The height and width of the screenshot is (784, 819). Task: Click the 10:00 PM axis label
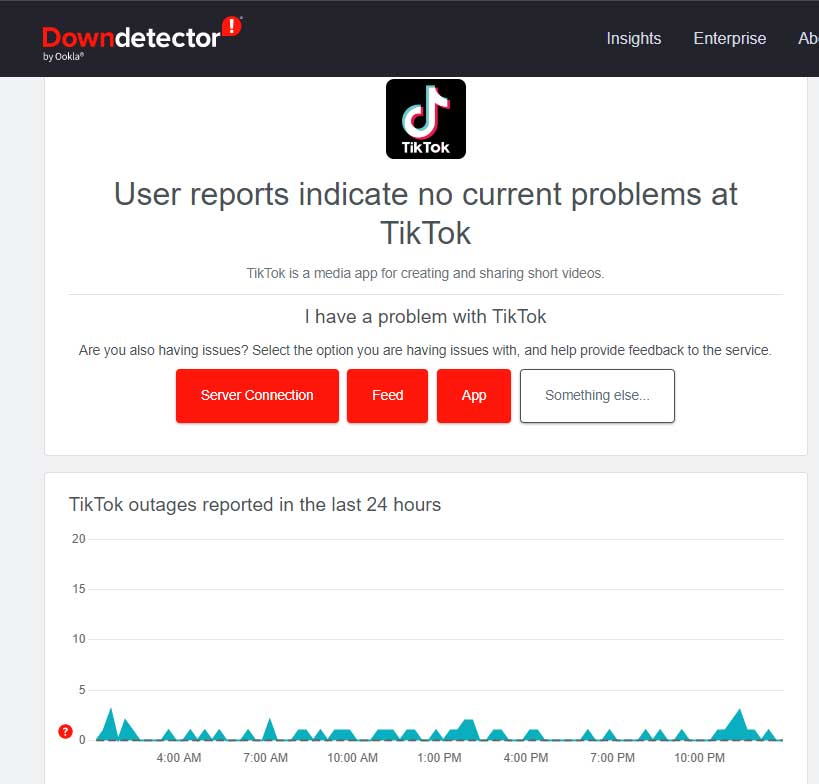click(x=699, y=758)
